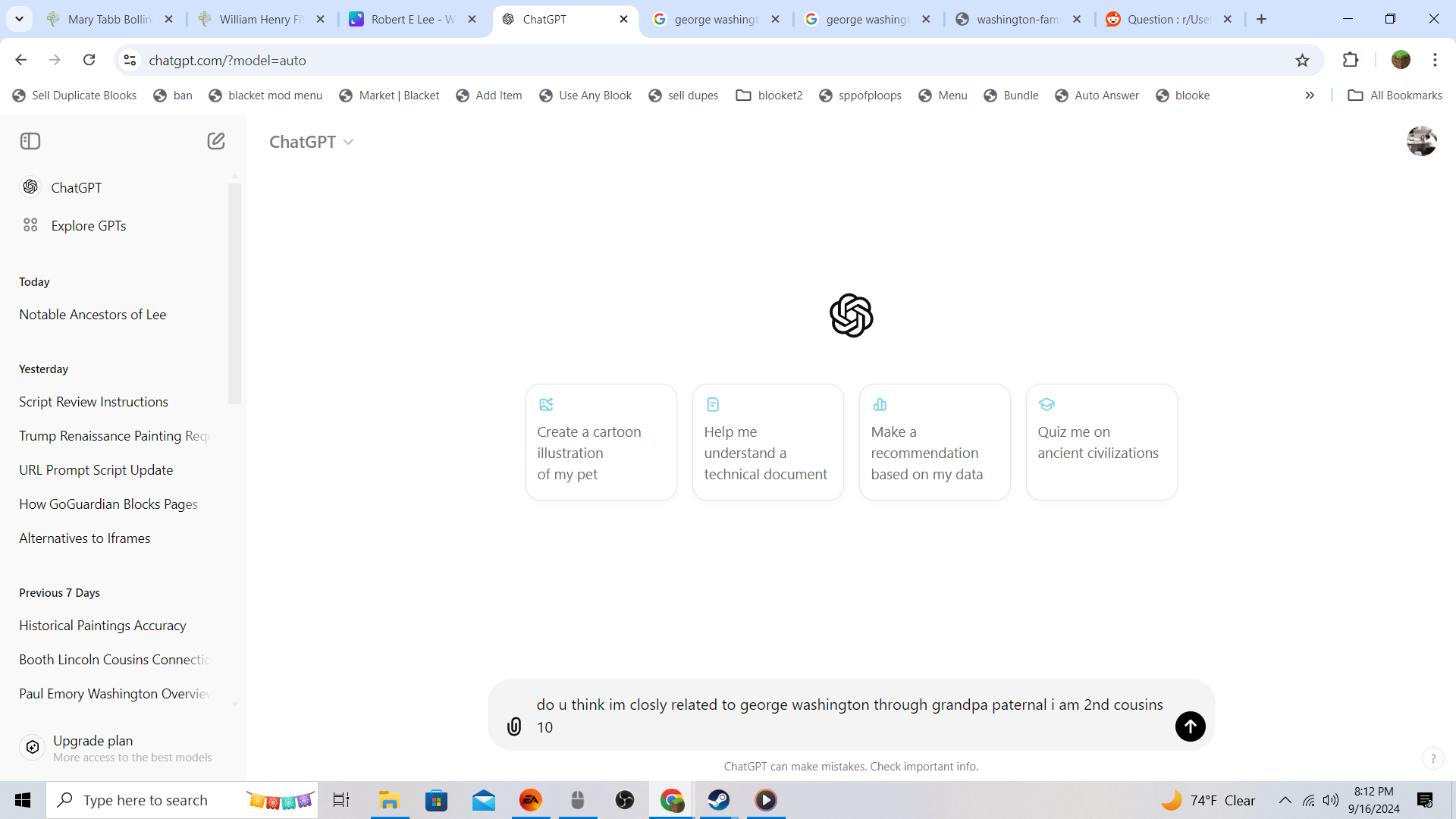1456x819 pixels.
Task: View site information for chatgpt.com
Action: (x=130, y=60)
